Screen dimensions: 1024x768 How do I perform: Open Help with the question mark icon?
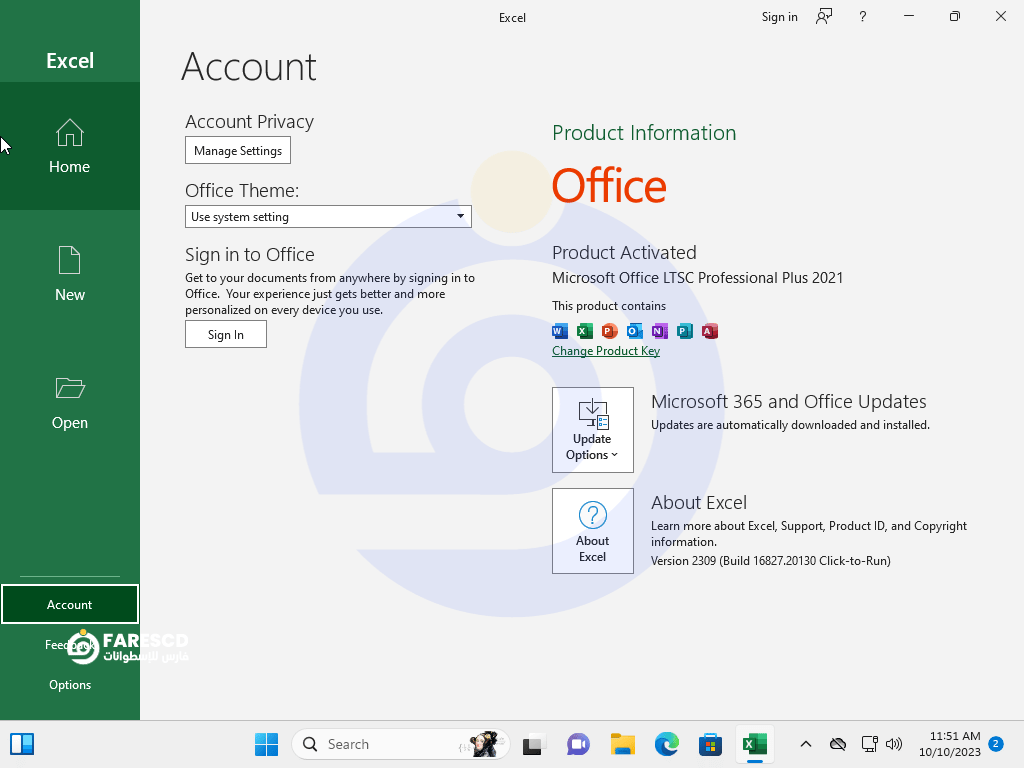point(863,17)
